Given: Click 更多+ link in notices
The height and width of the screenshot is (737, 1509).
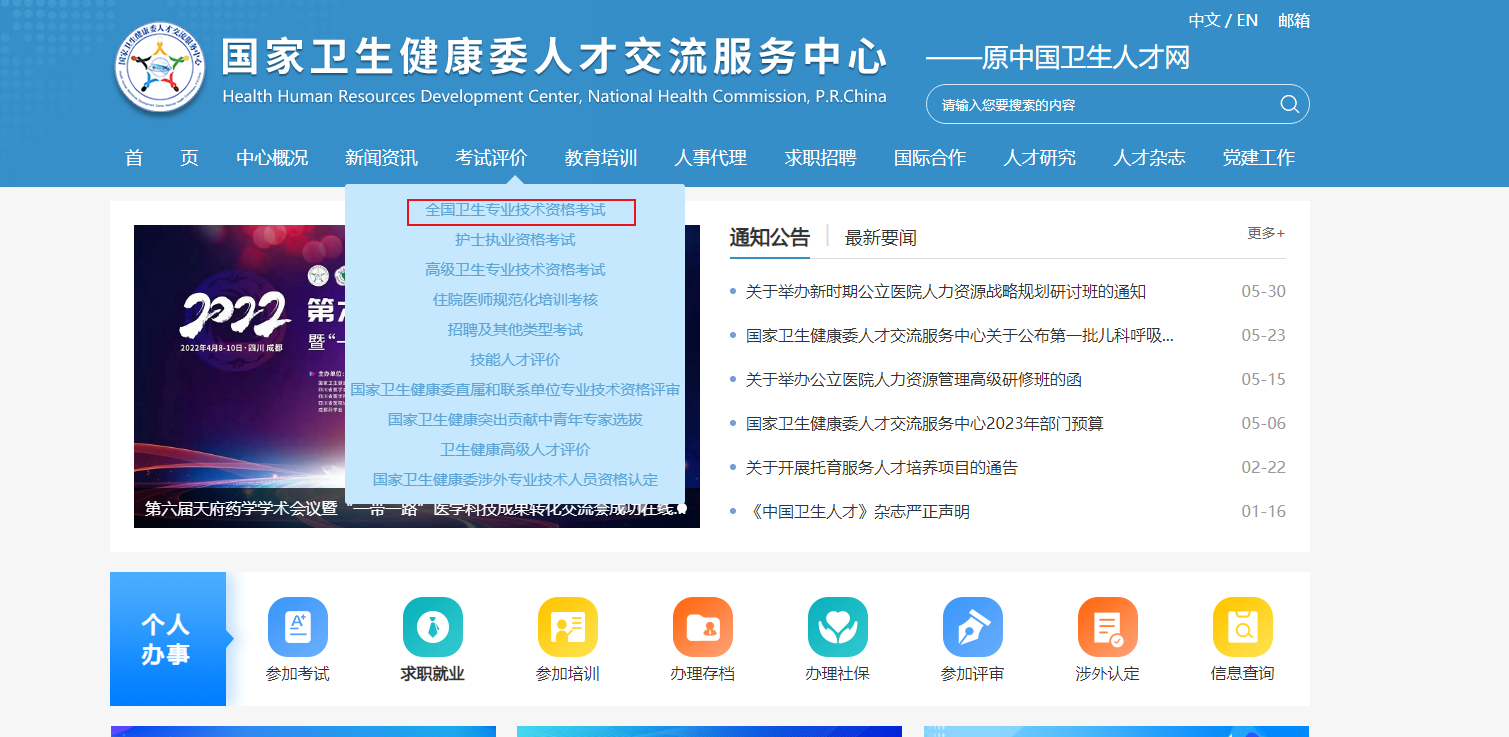Looking at the screenshot, I should [x=1265, y=233].
